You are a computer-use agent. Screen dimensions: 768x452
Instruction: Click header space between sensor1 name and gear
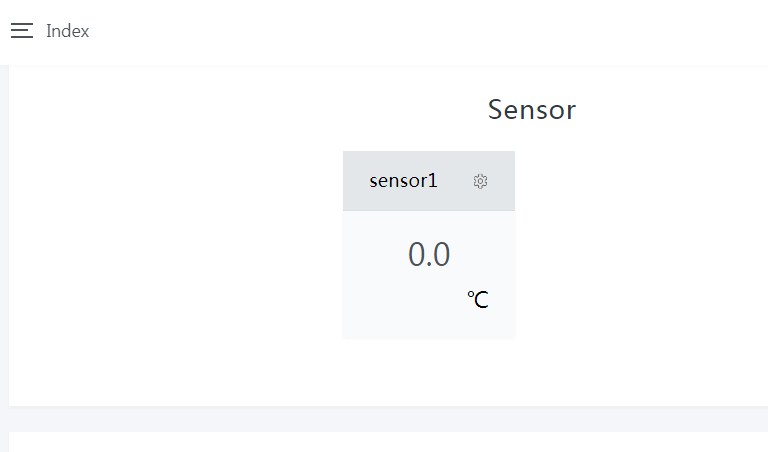point(455,181)
